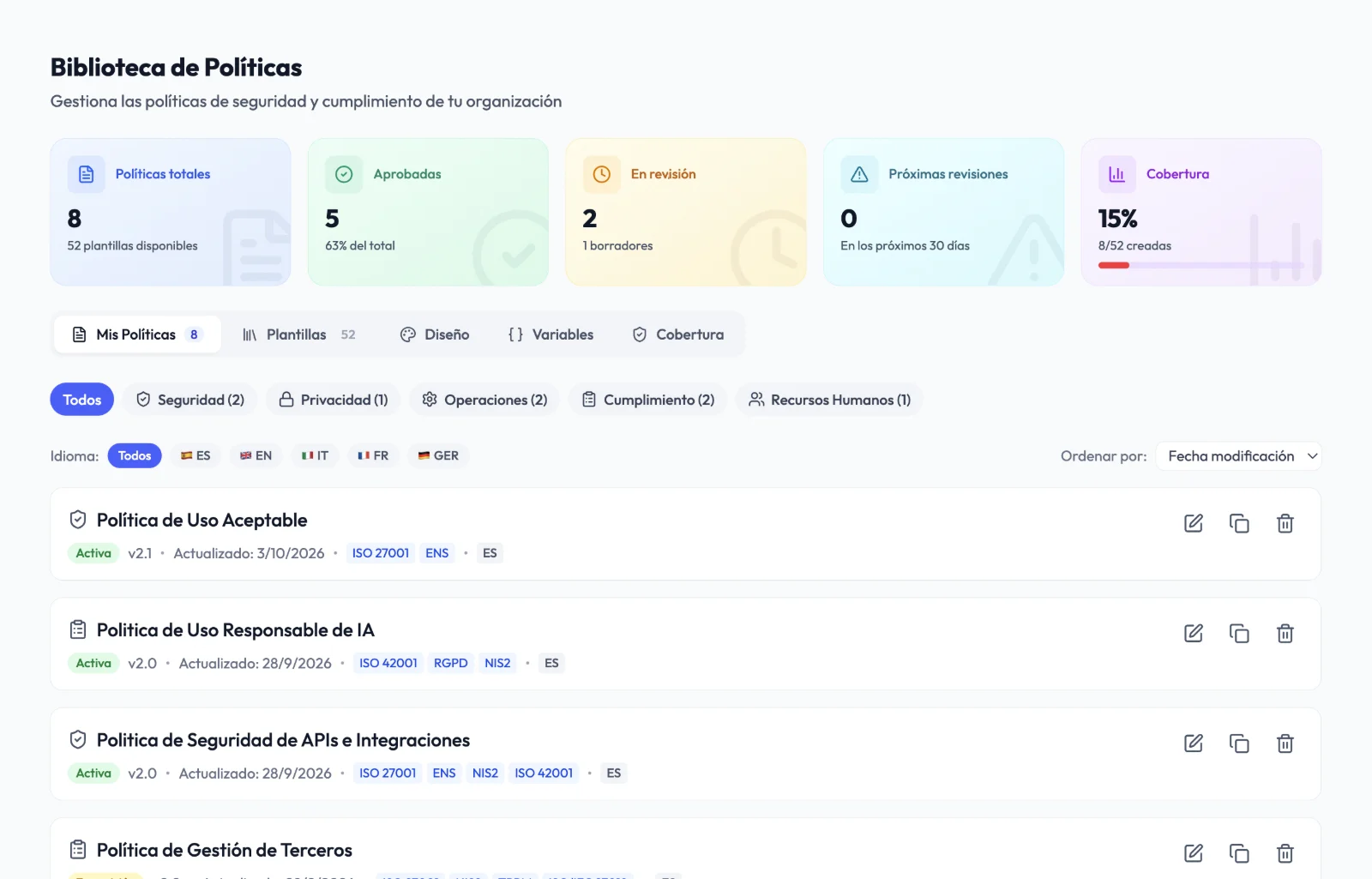Filter by Cumplimiento (2) category
Screen dimensions: 1372x879
[648, 400]
